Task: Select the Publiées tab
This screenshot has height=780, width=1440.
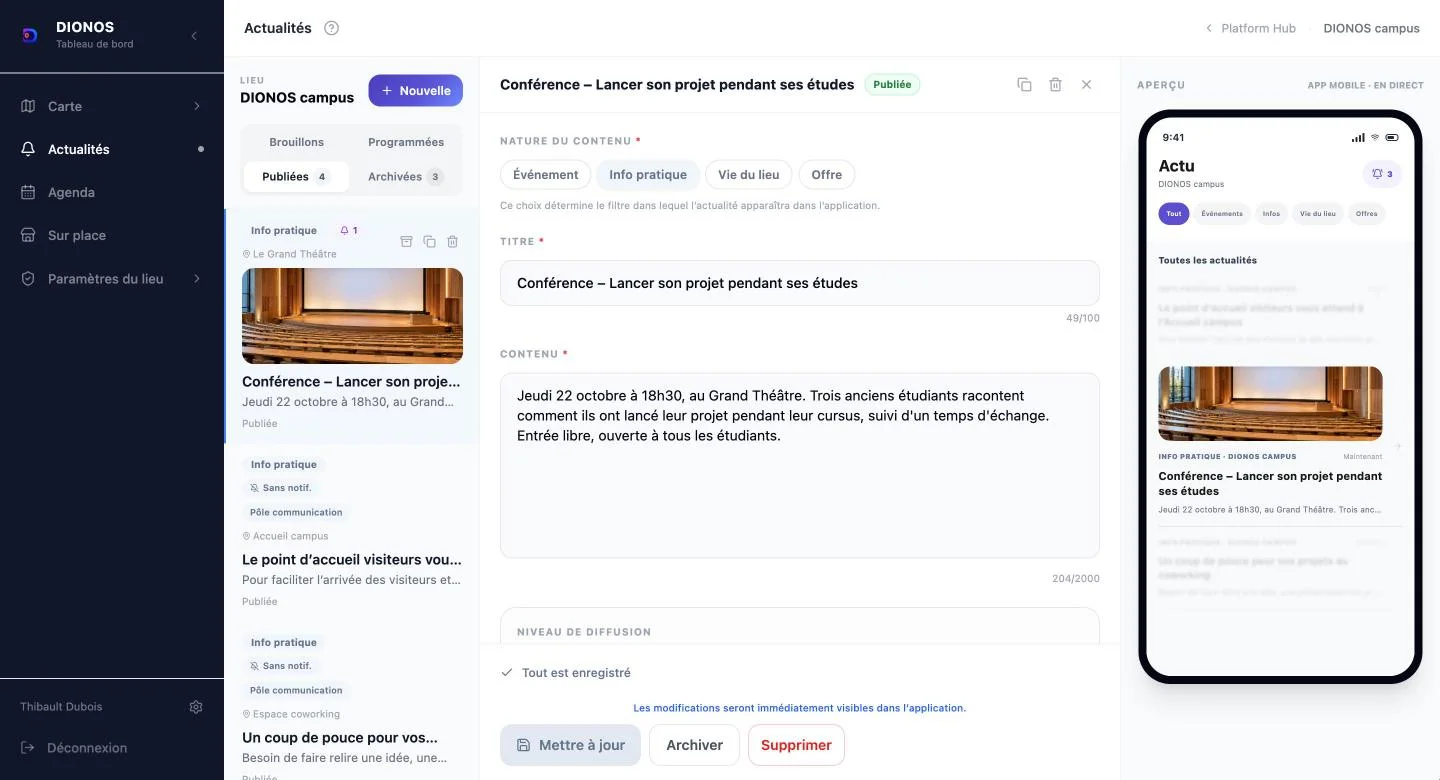Action: 297,177
